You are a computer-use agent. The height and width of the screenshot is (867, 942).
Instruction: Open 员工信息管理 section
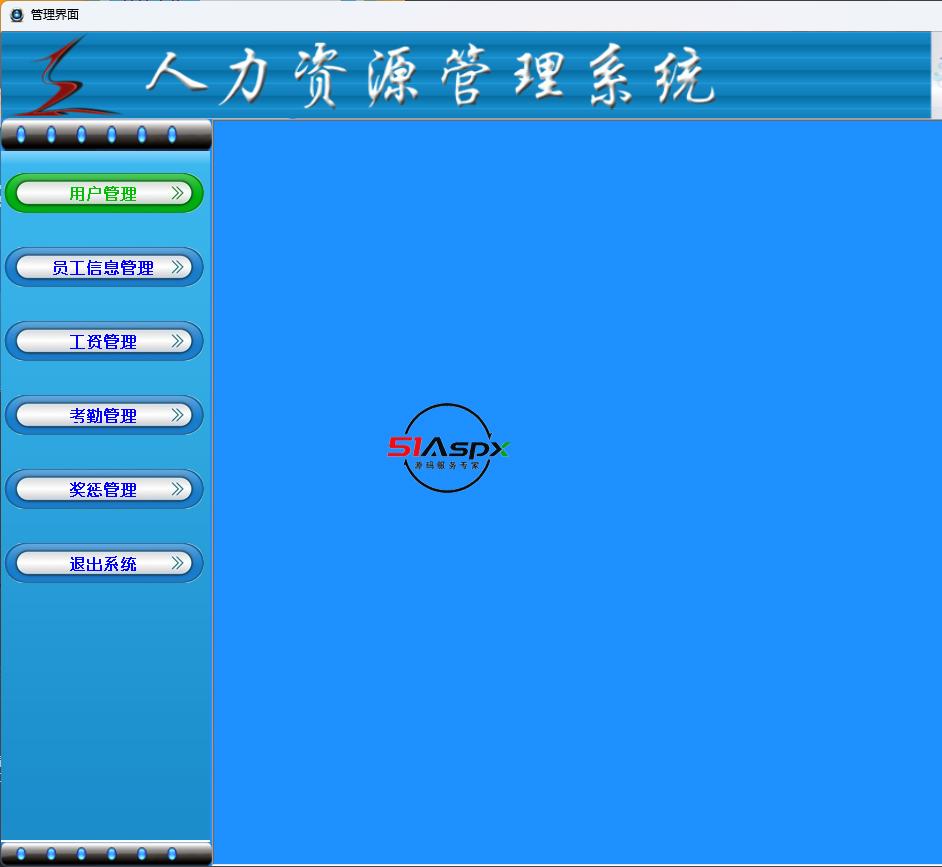104,267
